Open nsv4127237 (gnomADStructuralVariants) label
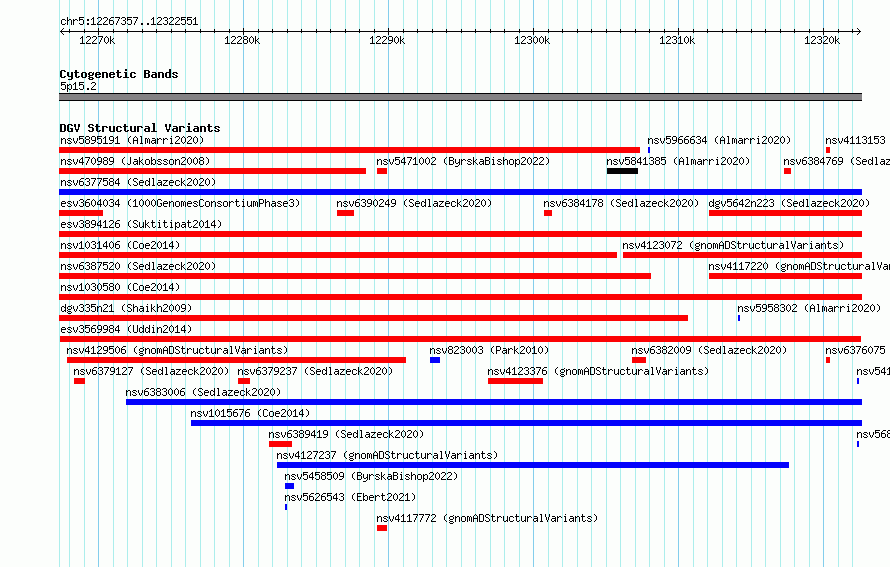This screenshot has height=567, width=890. tap(387, 455)
